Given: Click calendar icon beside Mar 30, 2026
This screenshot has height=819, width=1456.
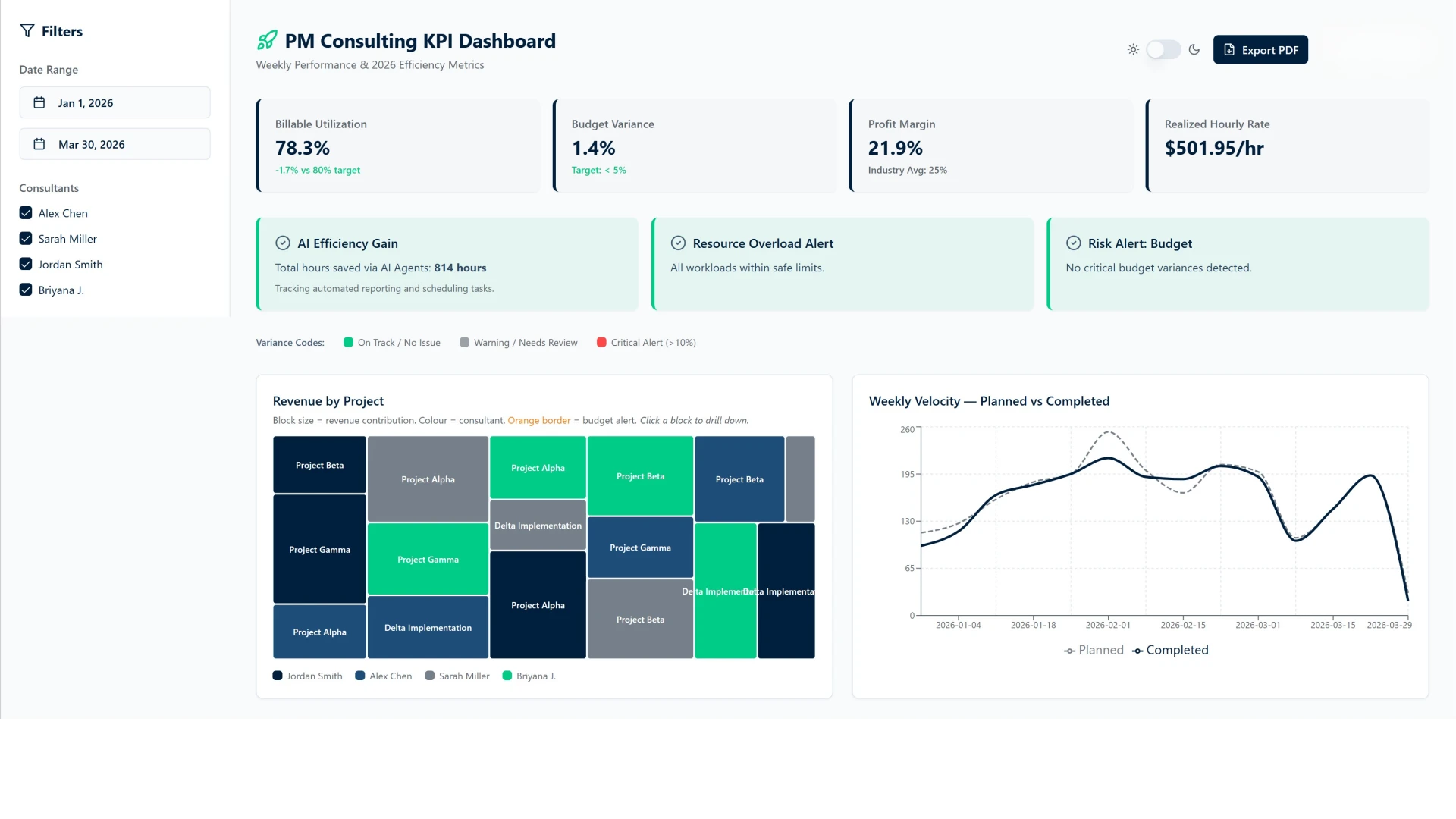Looking at the screenshot, I should click(x=39, y=144).
